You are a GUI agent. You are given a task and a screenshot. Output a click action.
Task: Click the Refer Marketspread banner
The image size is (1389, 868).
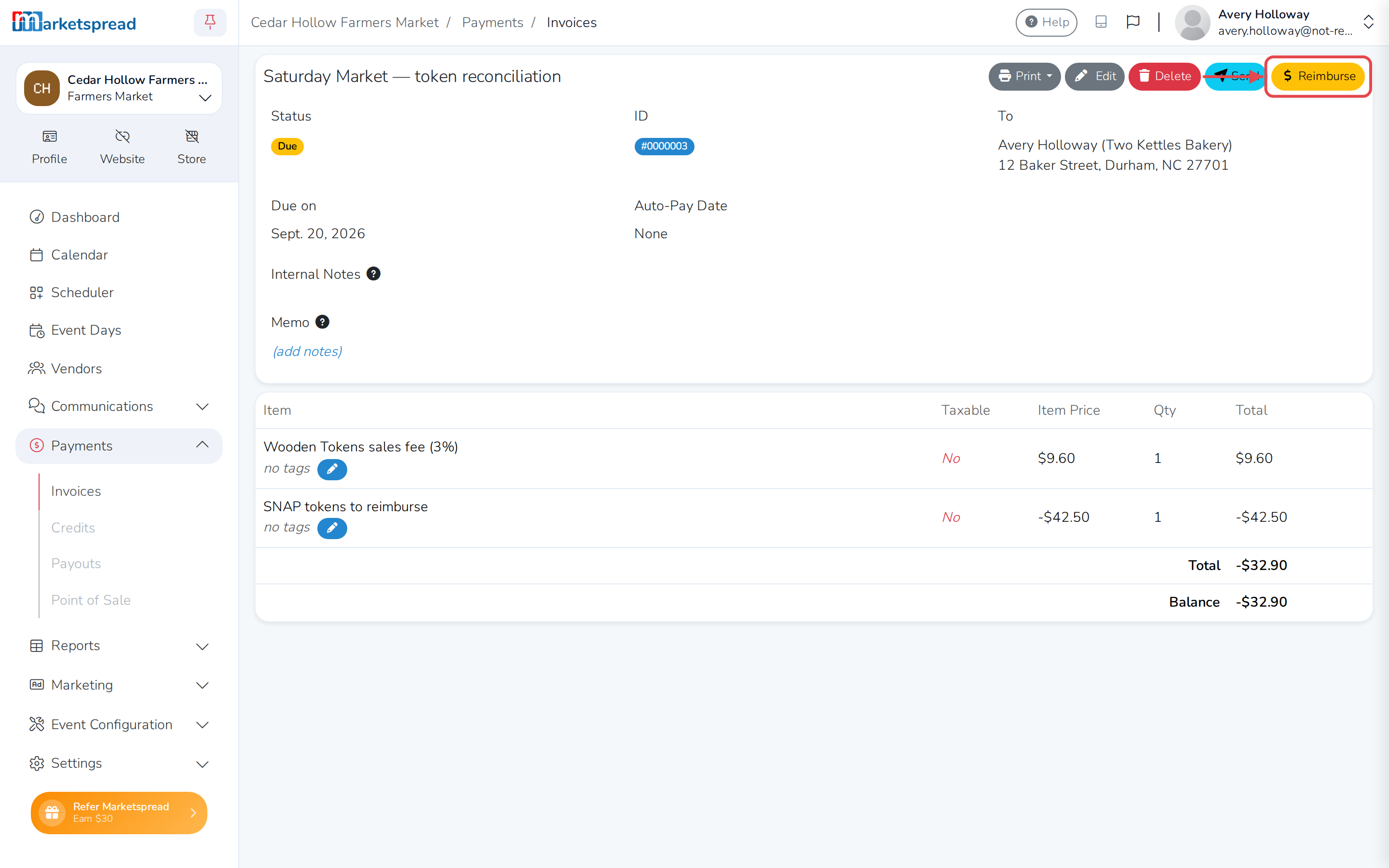(119, 813)
